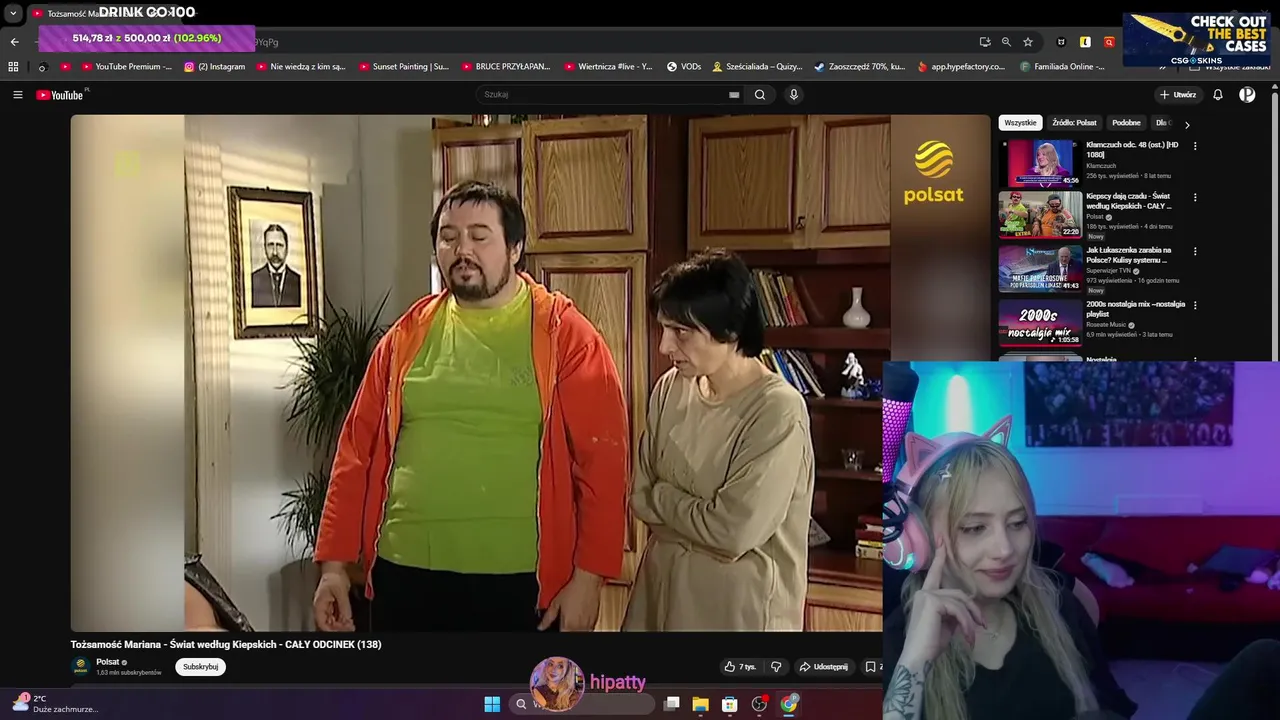Open options menu for Jak Łukaszenka zarabia video

coord(1195,251)
